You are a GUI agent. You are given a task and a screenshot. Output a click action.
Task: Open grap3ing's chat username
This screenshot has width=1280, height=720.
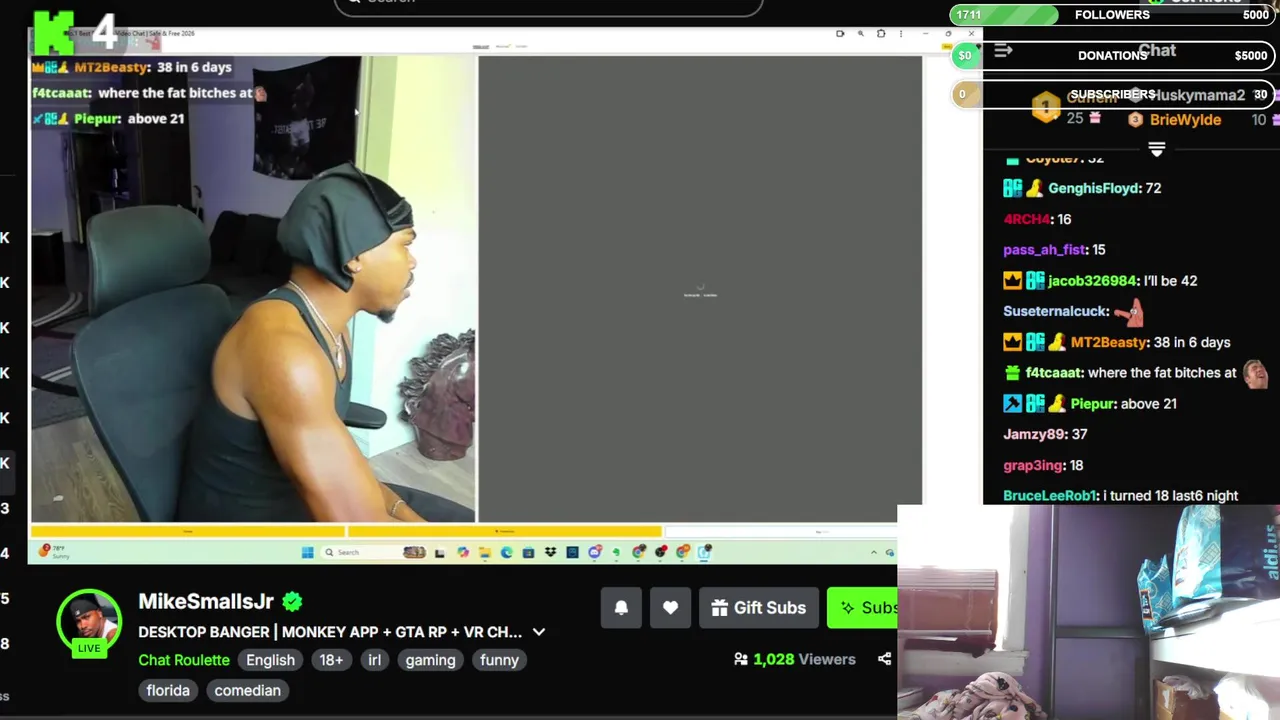click(1032, 465)
